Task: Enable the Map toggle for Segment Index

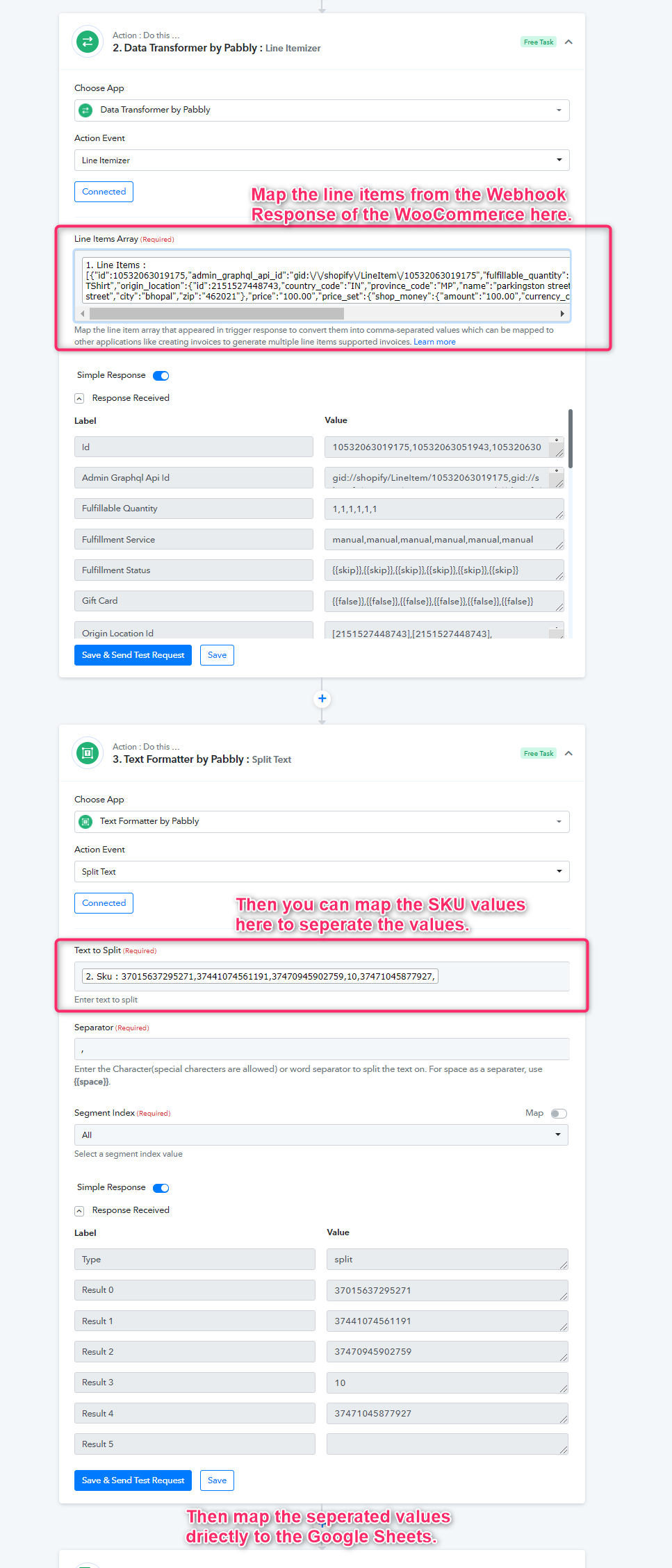Action: pos(559,1114)
